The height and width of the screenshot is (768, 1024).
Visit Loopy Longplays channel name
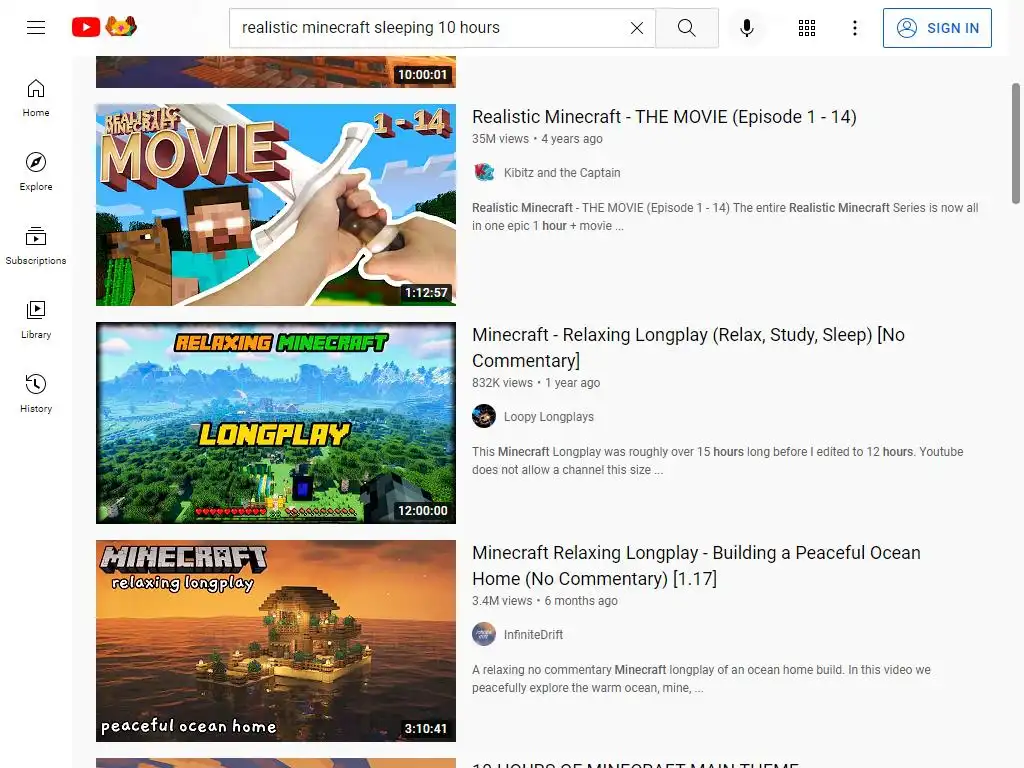point(549,417)
